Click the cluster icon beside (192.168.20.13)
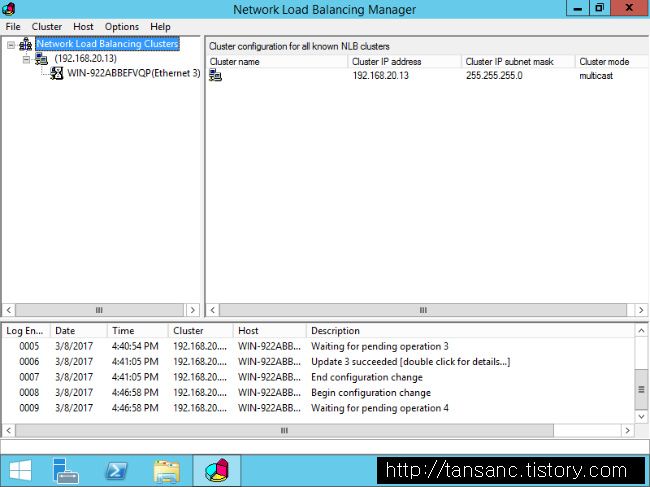Image resolution: width=650 pixels, height=487 pixels. click(41, 59)
